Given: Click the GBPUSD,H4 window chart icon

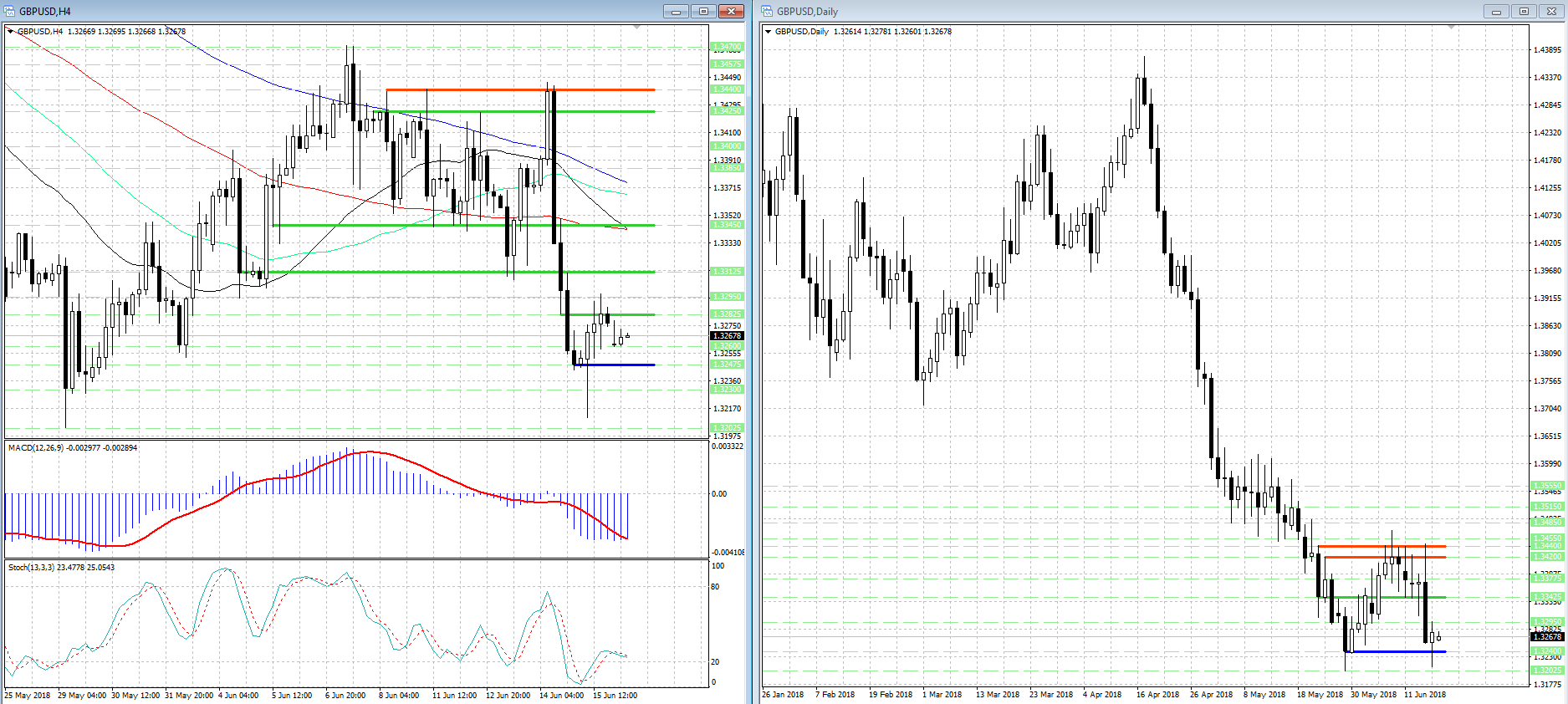Looking at the screenshot, I should 11,11.
